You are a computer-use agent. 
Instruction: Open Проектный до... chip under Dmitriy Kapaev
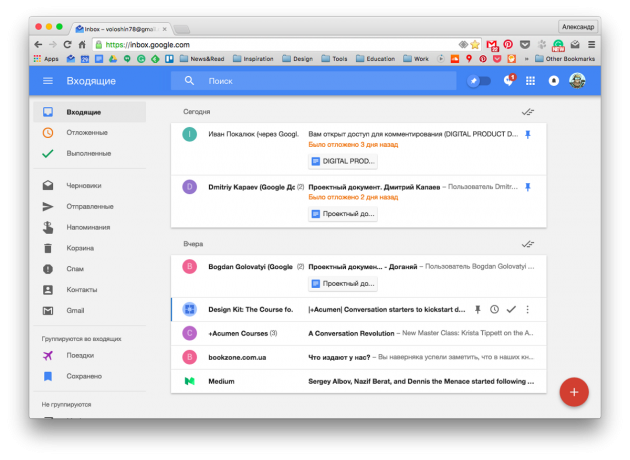point(343,214)
